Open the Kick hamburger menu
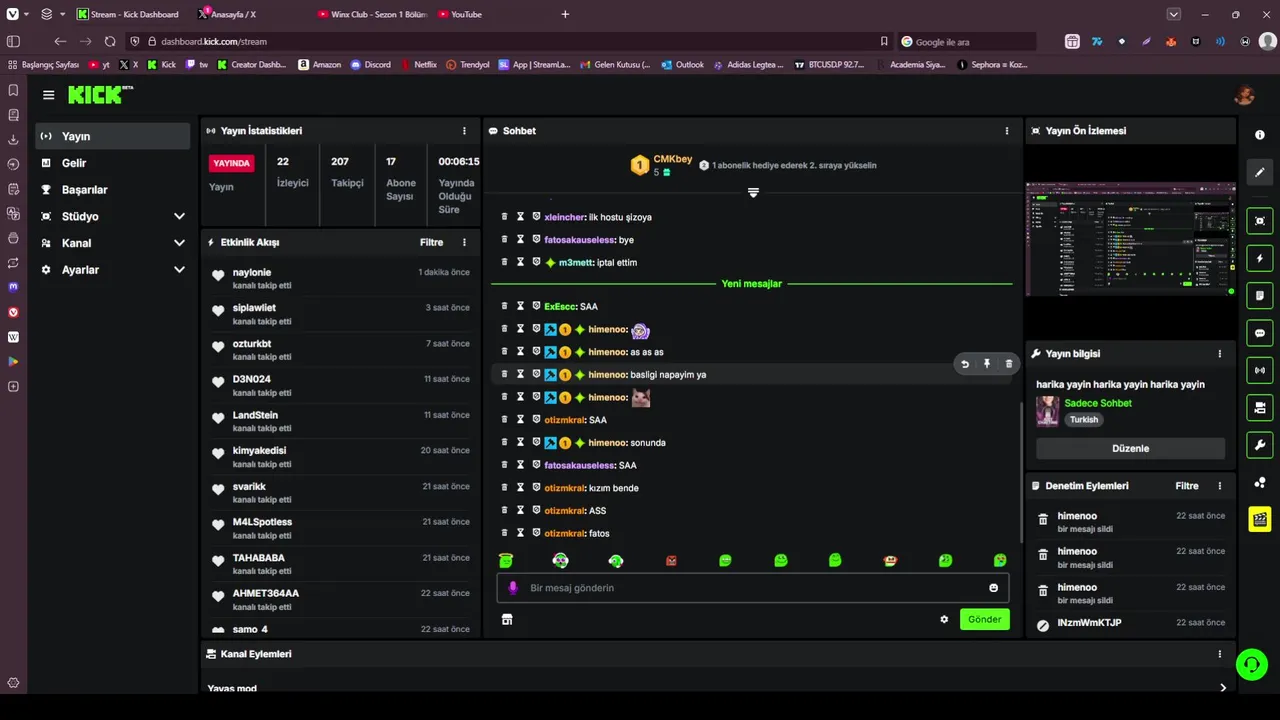Viewport: 1280px width, 720px height. click(x=48, y=95)
